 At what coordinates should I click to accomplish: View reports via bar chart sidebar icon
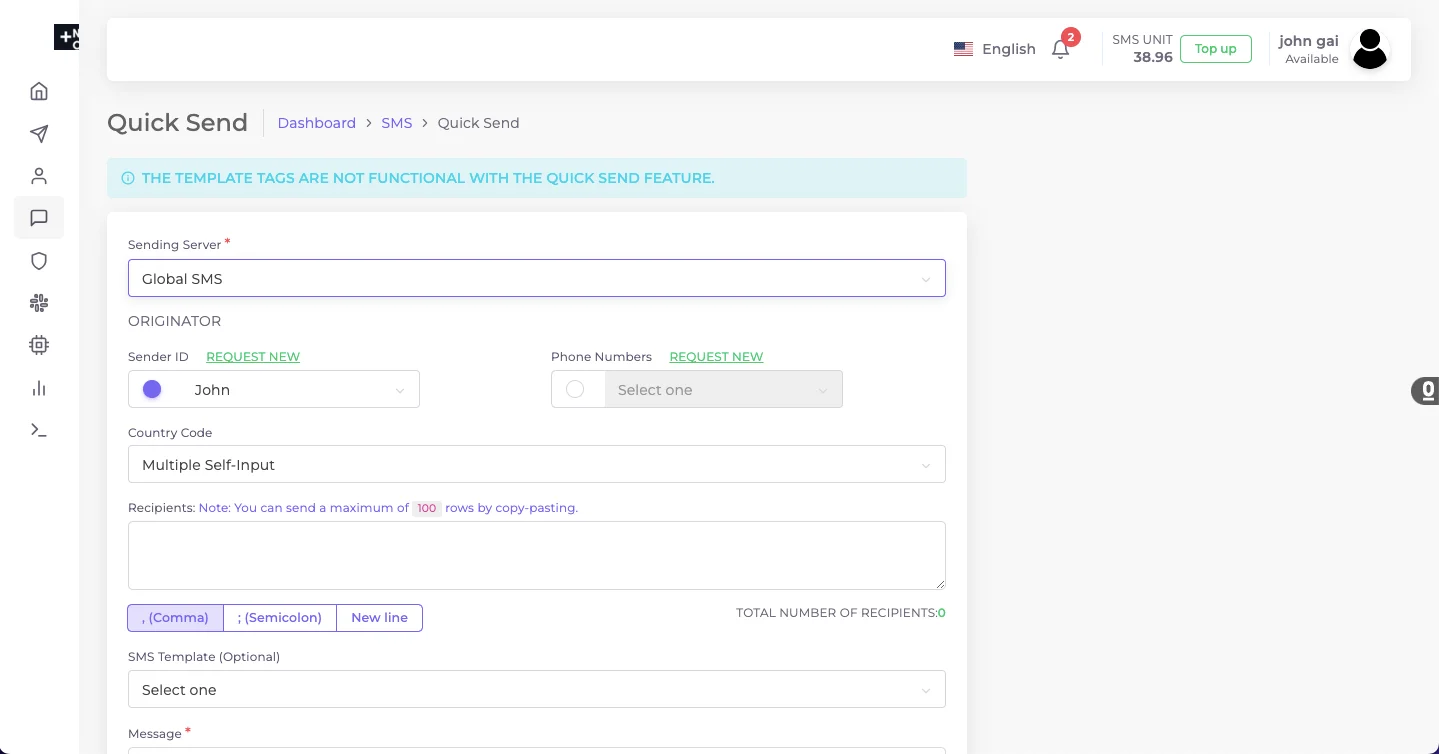click(x=39, y=388)
